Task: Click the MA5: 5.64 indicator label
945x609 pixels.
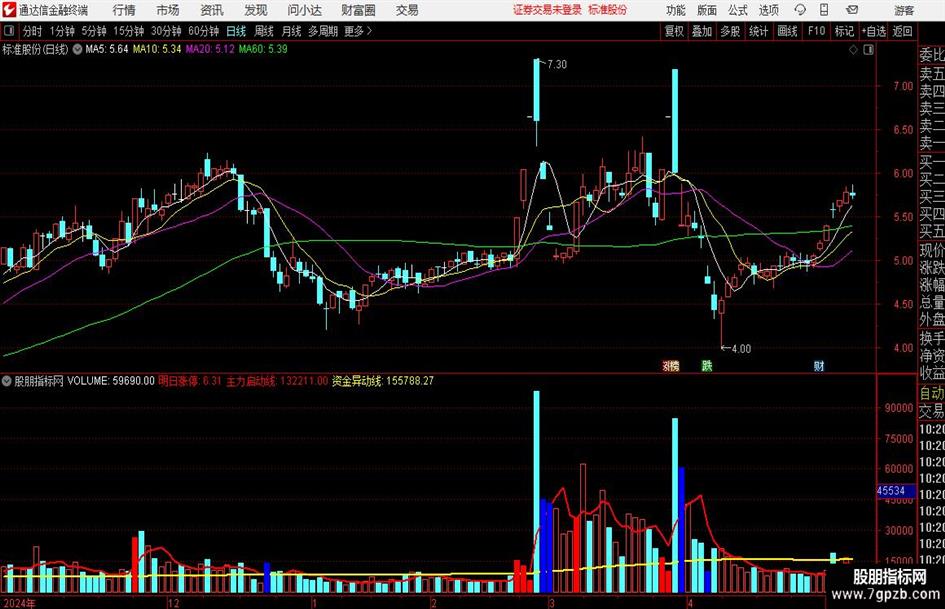Action: pos(107,49)
